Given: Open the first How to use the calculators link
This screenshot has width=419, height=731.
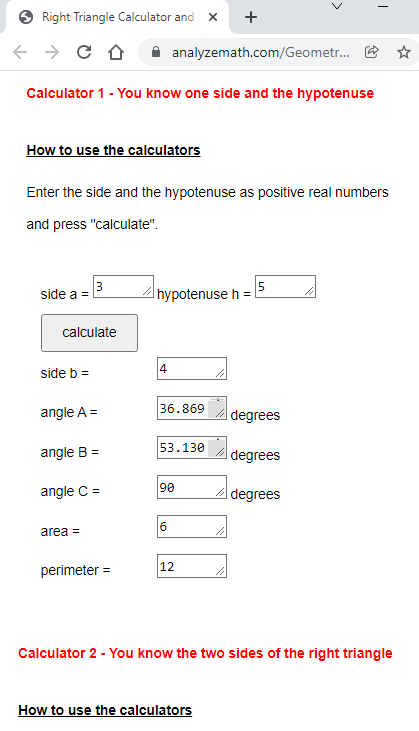Looking at the screenshot, I should [x=113, y=150].
